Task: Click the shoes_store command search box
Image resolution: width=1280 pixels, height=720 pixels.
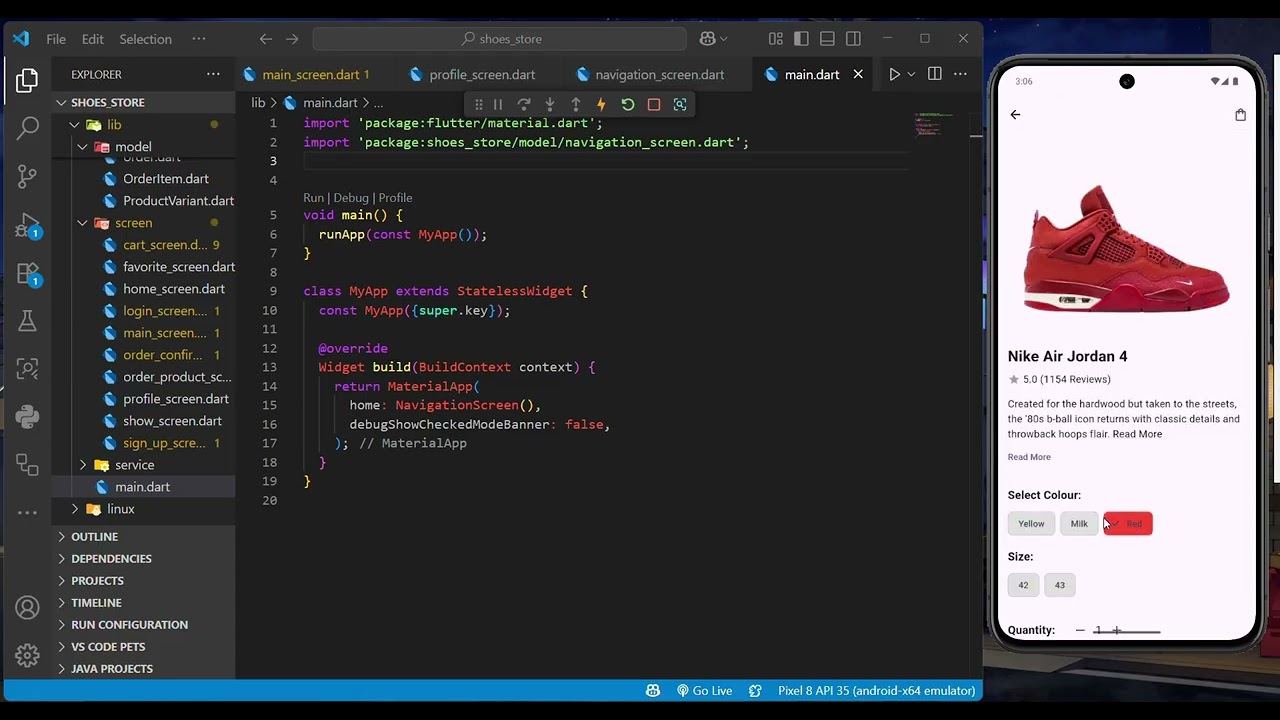Action: click(500, 39)
